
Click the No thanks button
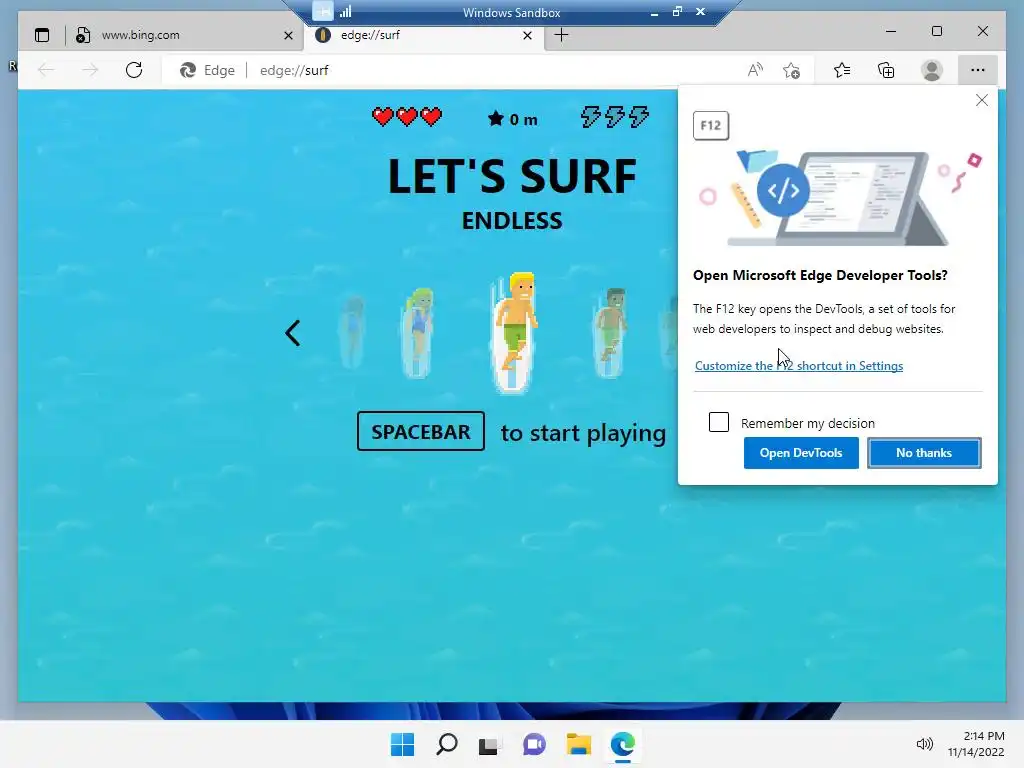(923, 453)
